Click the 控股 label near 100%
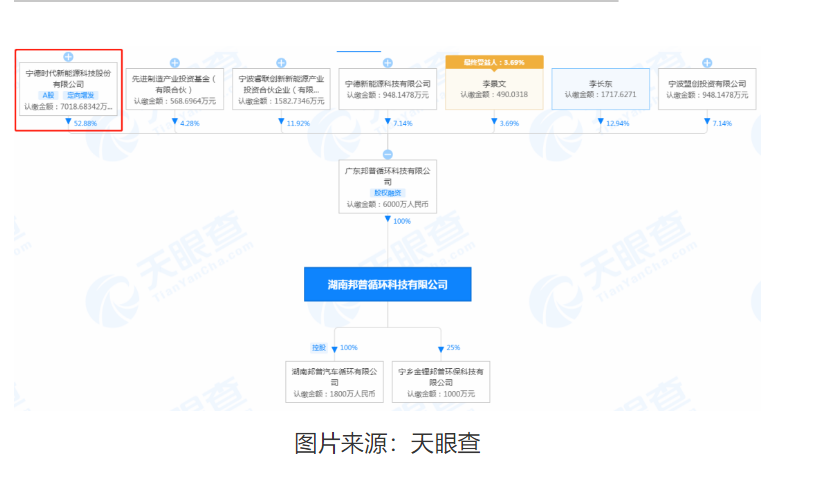The width and height of the screenshot is (813, 479). pos(318,347)
